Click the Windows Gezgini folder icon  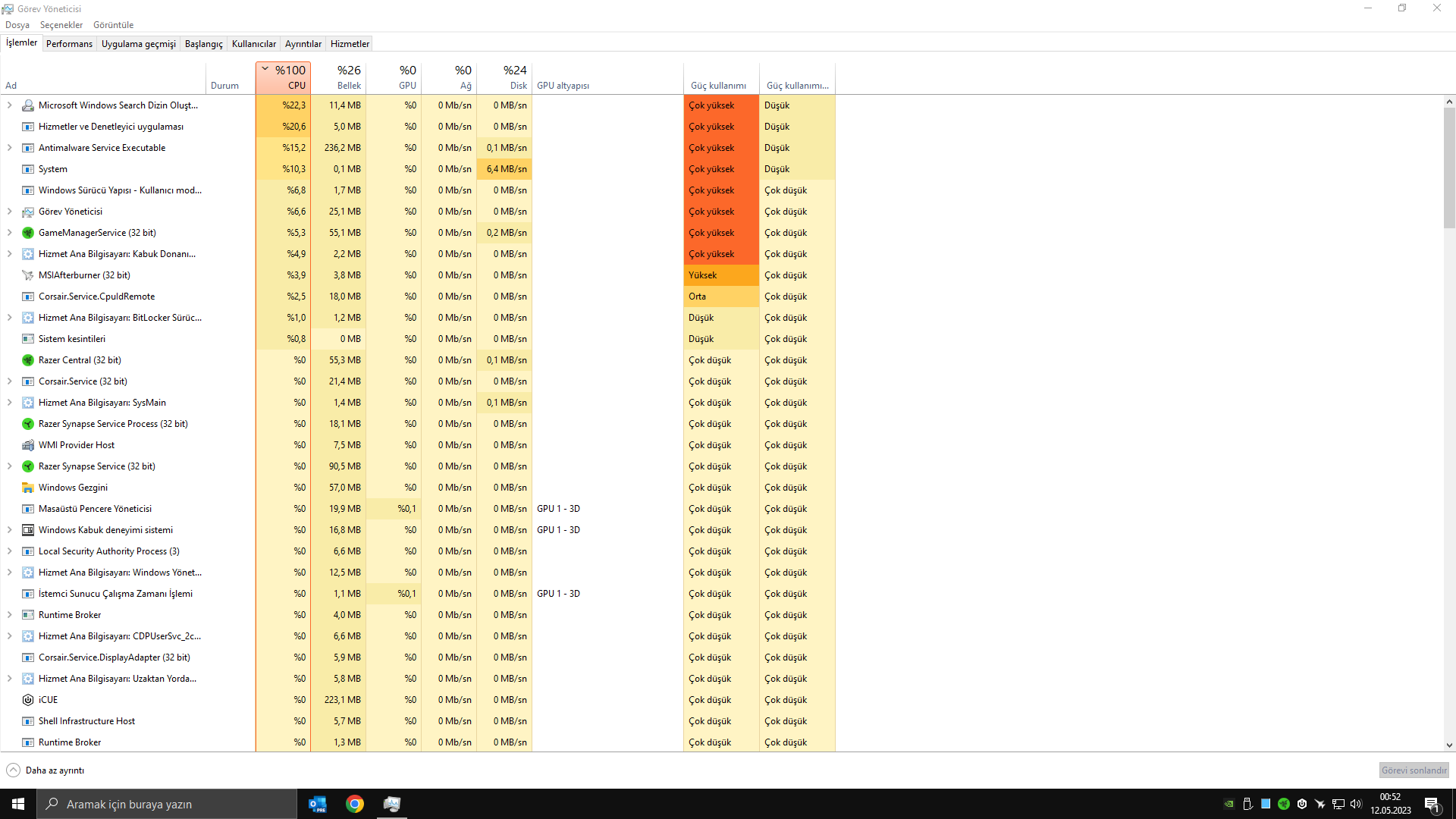click(x=28, y=488)
